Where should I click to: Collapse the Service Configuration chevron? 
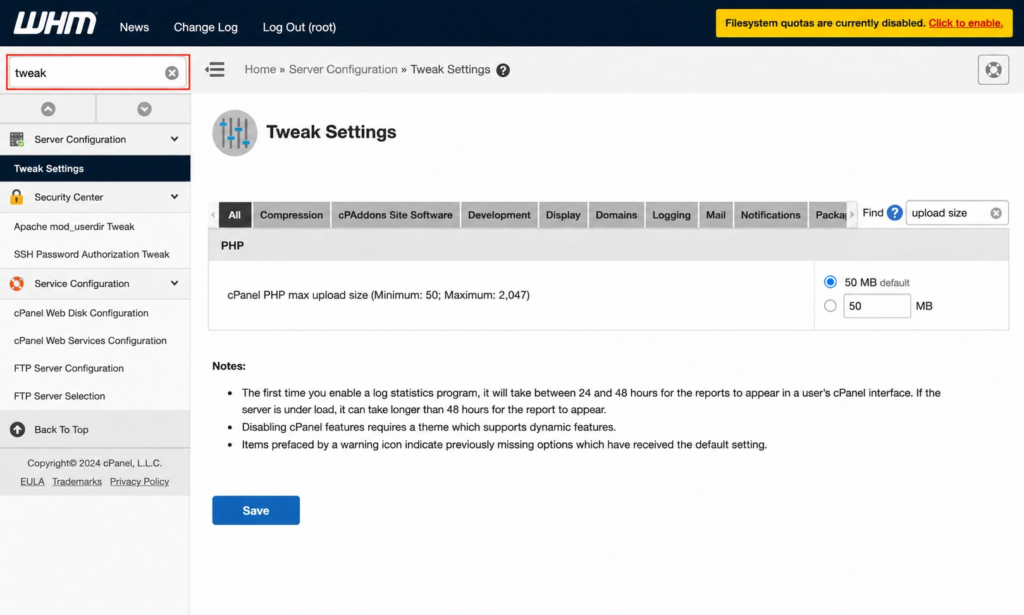(174, 283)
